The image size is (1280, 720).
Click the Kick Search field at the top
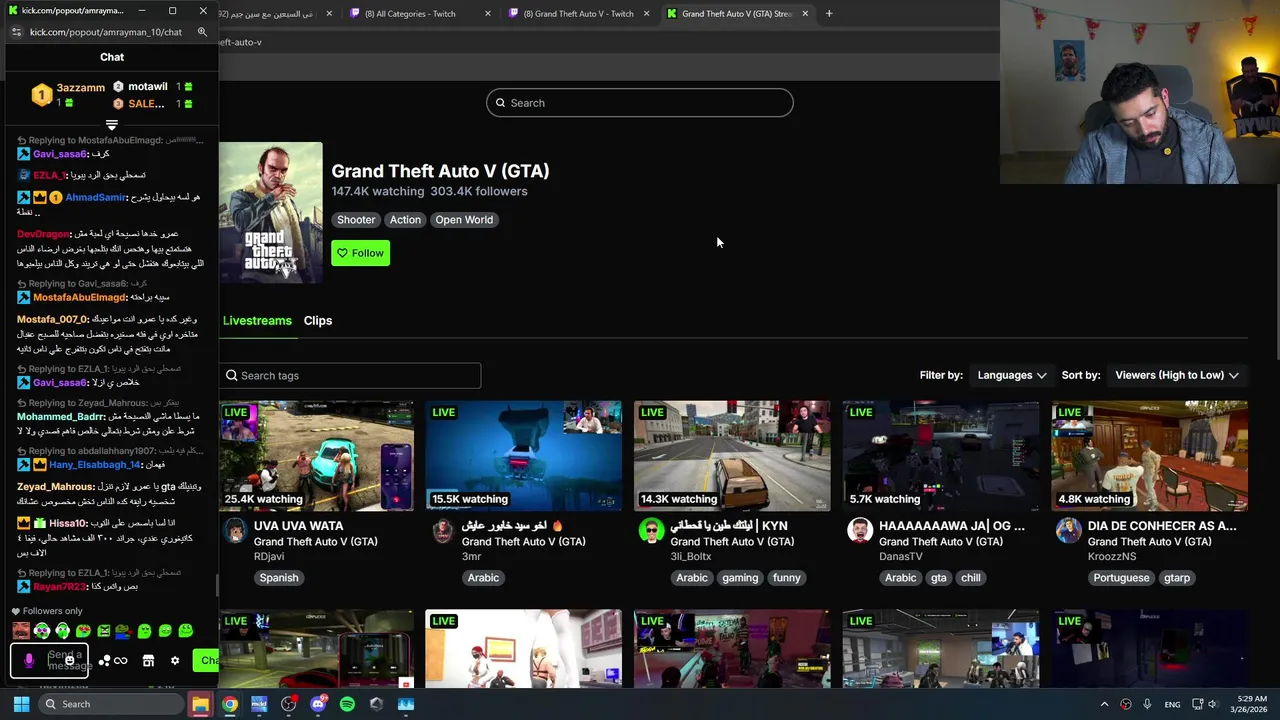[x=640, y=103]
